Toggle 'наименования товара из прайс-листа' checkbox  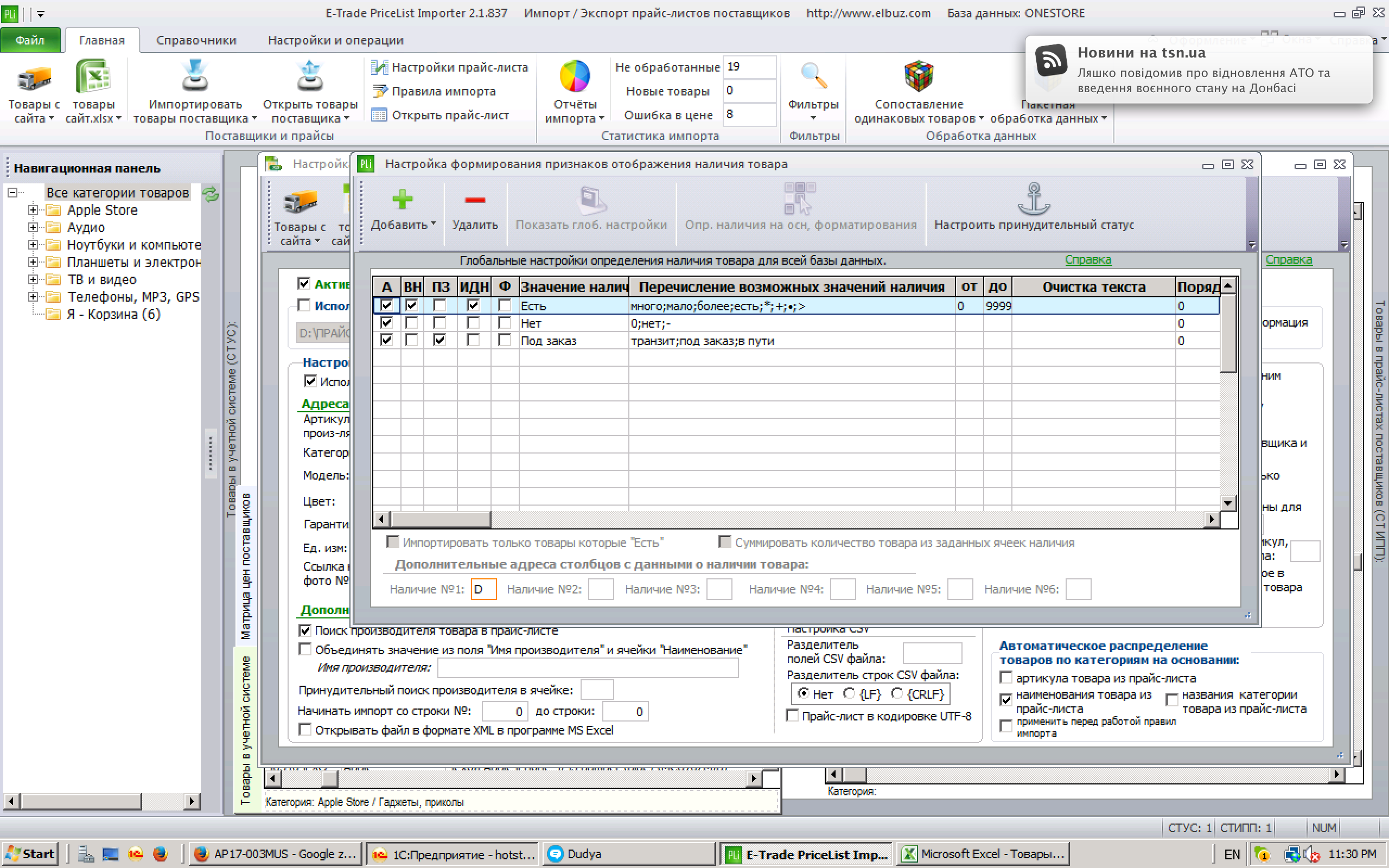[x=1005, y=699]
